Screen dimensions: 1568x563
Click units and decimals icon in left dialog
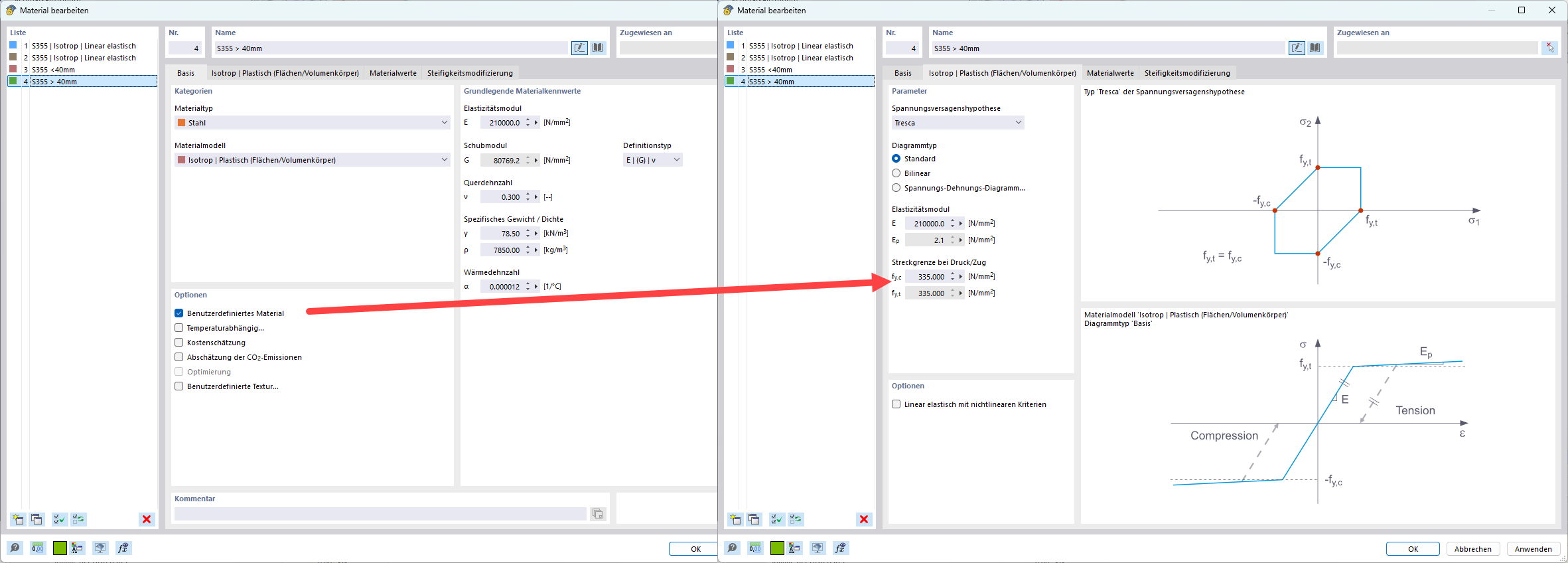pyautogui.click(x=38, y=548)
